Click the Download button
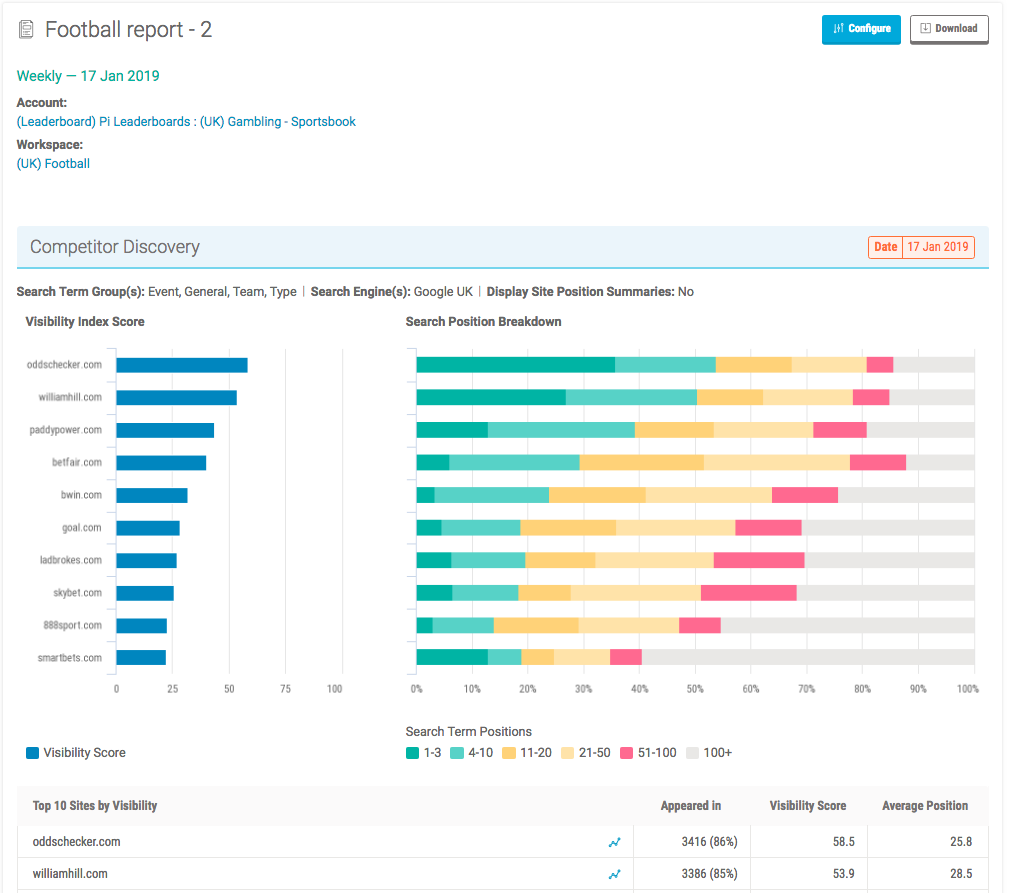1011x893 pixels. pos(949,29)
